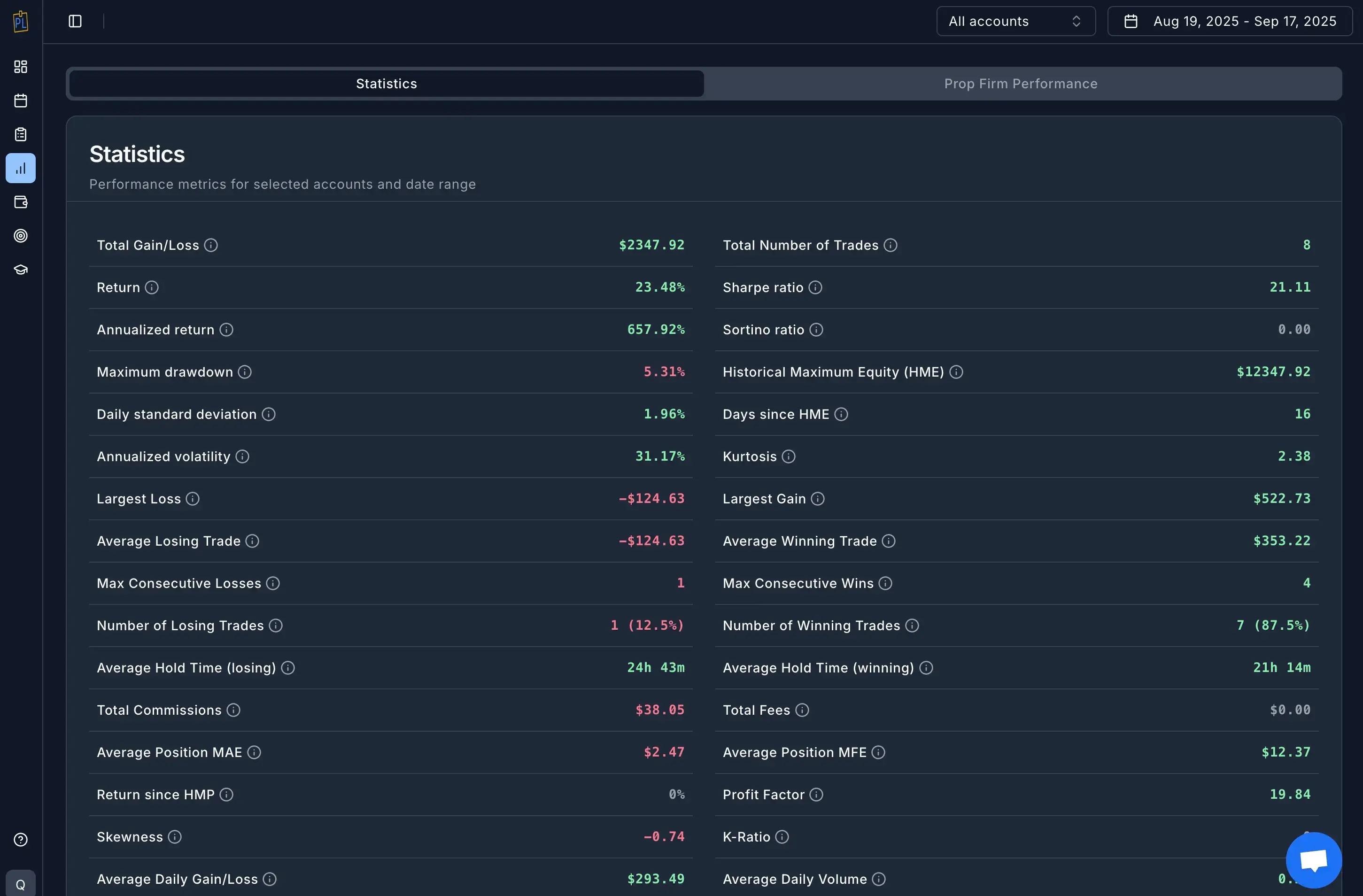Open the education graduation cap sidebar icon
Screen dimensions: 1363x896
(x=21, y=269)
